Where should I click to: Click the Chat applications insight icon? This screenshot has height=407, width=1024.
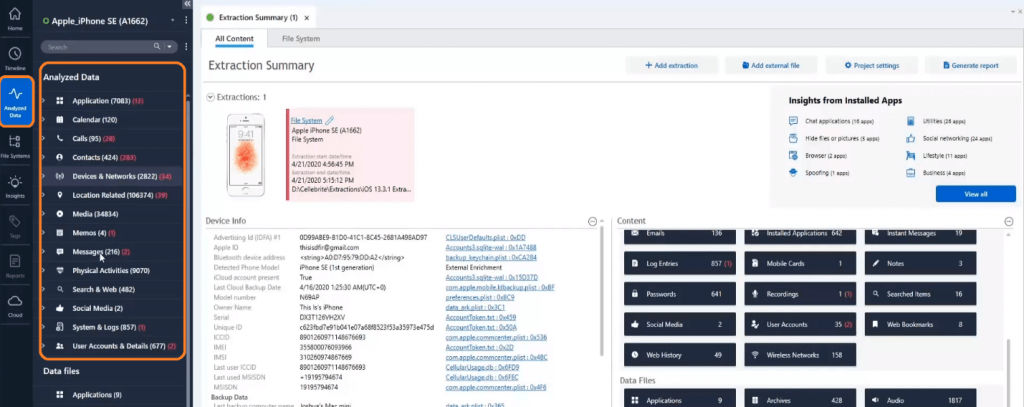pos(793,121)
